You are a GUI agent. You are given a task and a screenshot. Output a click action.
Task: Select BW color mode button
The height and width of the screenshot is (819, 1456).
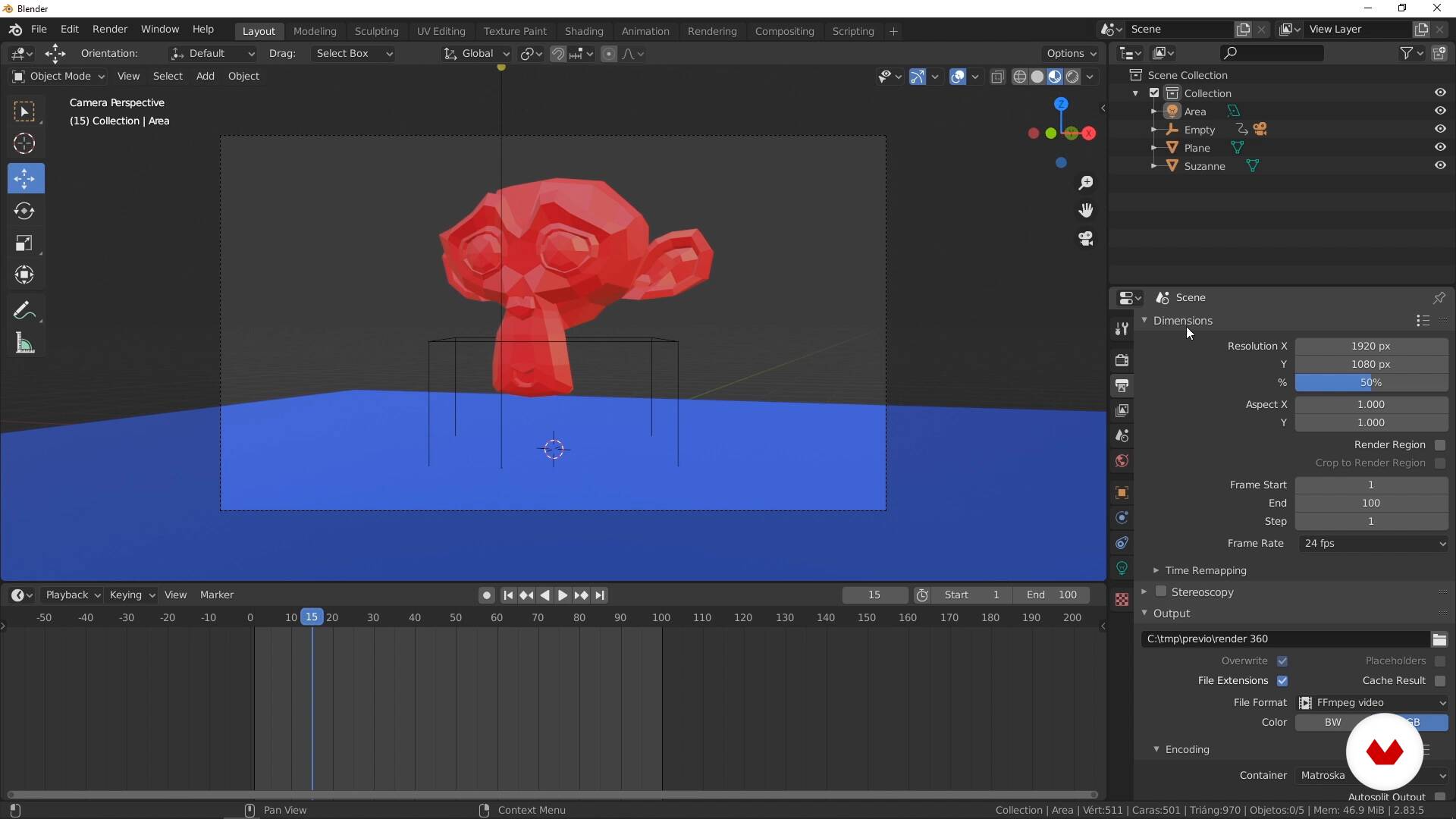click(x=1332, y=723)
